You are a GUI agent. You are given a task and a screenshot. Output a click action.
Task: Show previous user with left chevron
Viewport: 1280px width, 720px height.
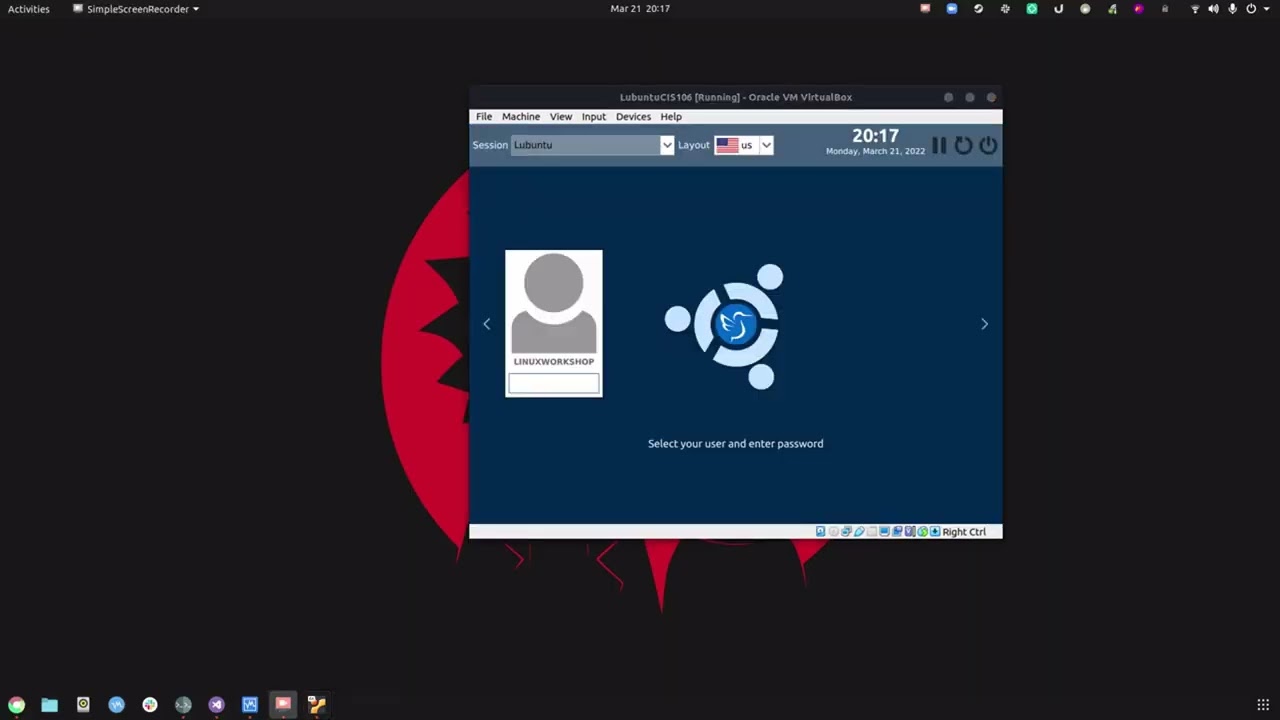pos(487,324)
